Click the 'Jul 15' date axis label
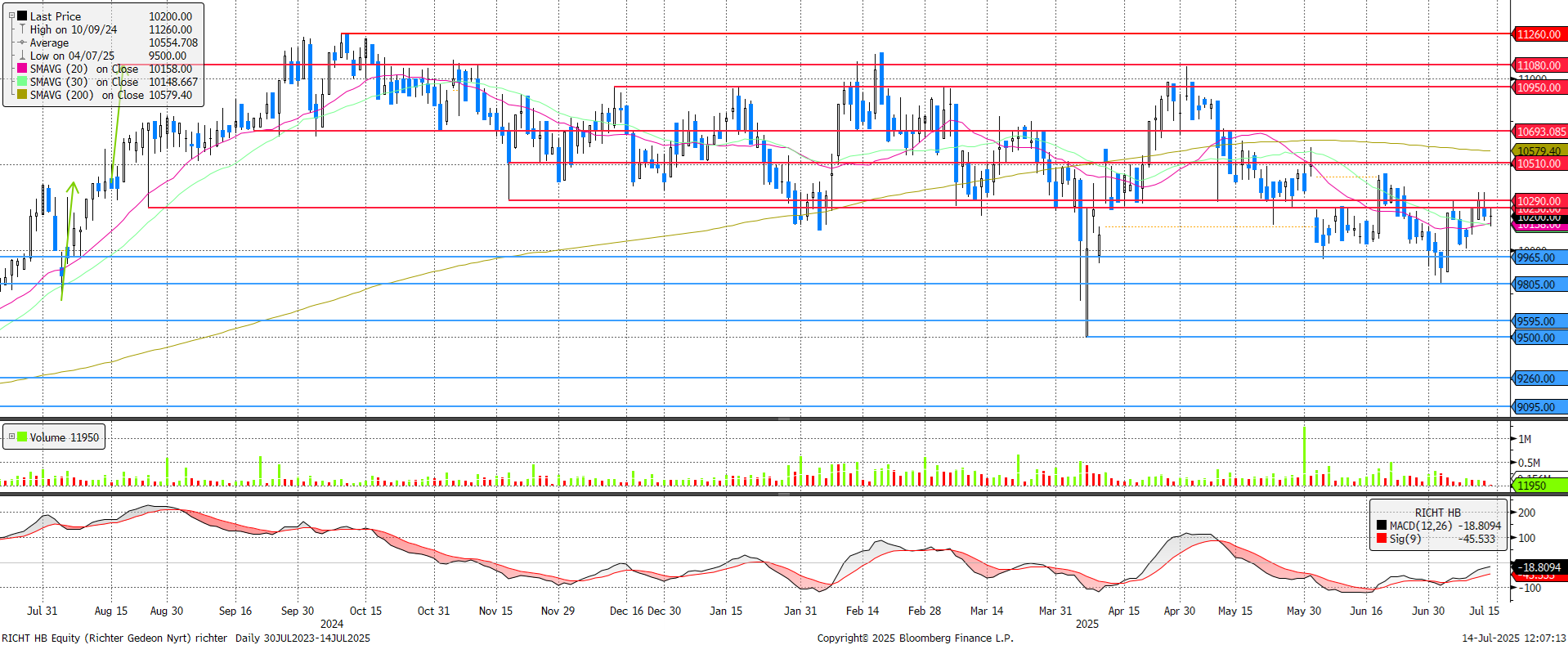The width and height of the screenshot is (1568, 645). point(1485,611)
